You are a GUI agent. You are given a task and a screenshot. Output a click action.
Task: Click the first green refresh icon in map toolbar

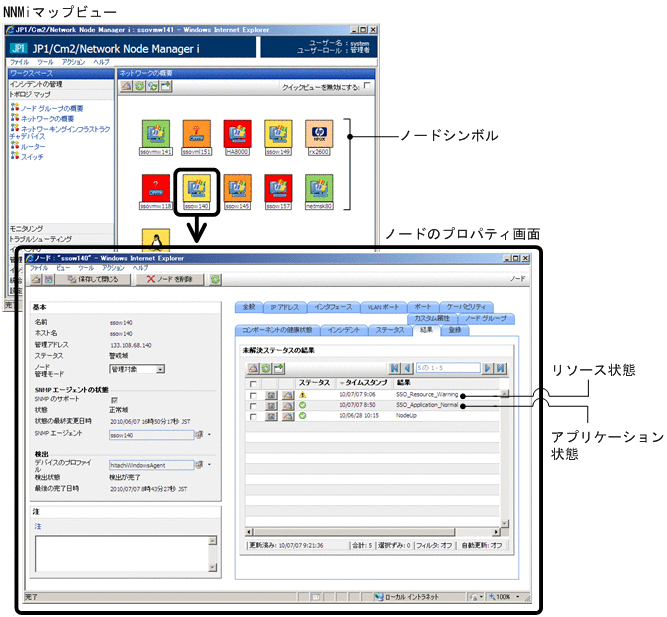click(x=140, y=86)
